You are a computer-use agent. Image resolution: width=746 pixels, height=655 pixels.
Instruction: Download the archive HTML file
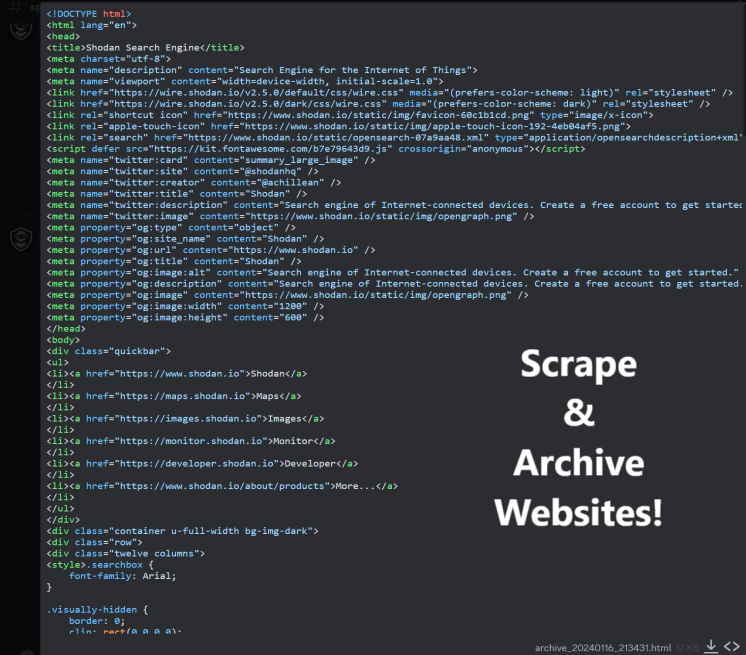pyautogui.click(x=711, y=646)
